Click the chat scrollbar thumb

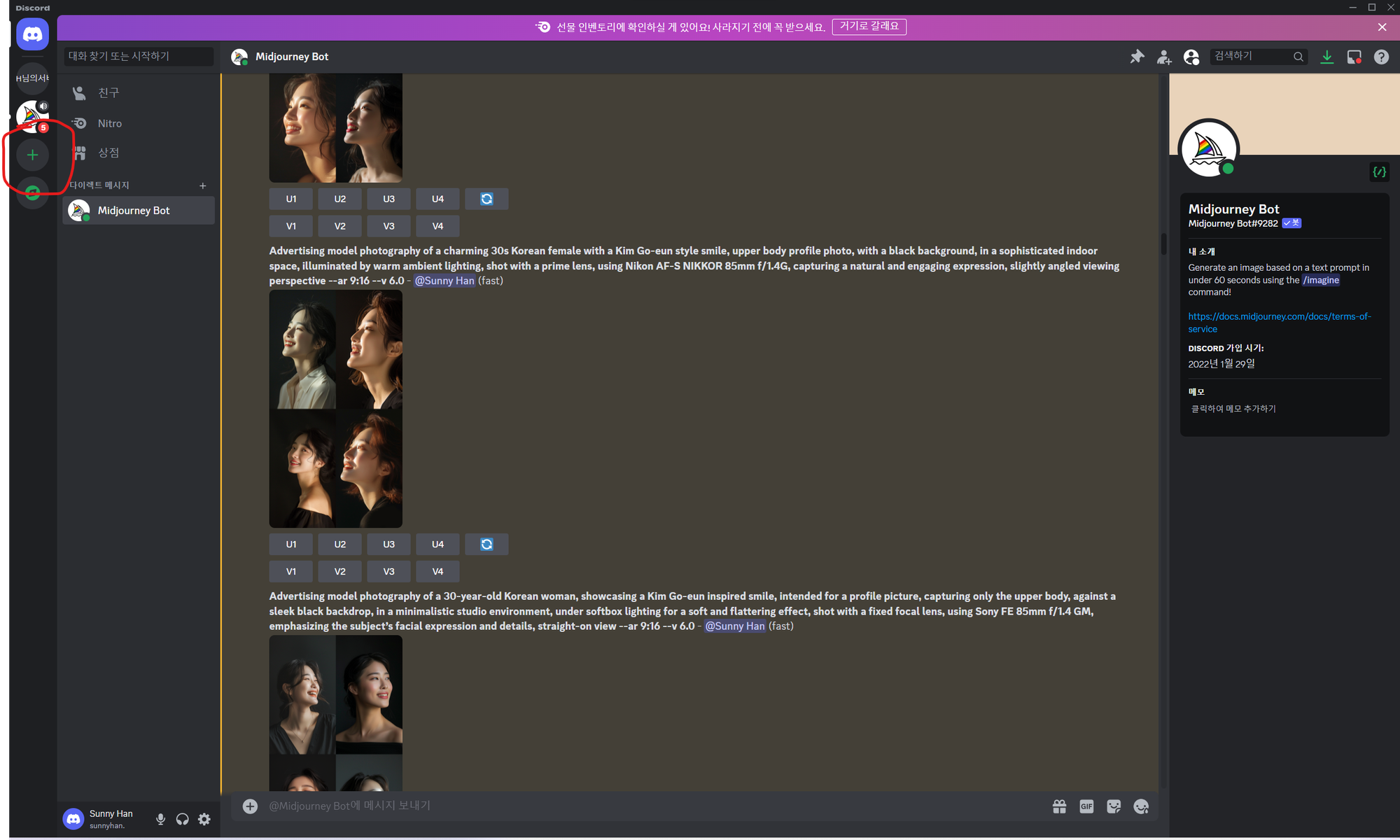tap(1163, 244)
